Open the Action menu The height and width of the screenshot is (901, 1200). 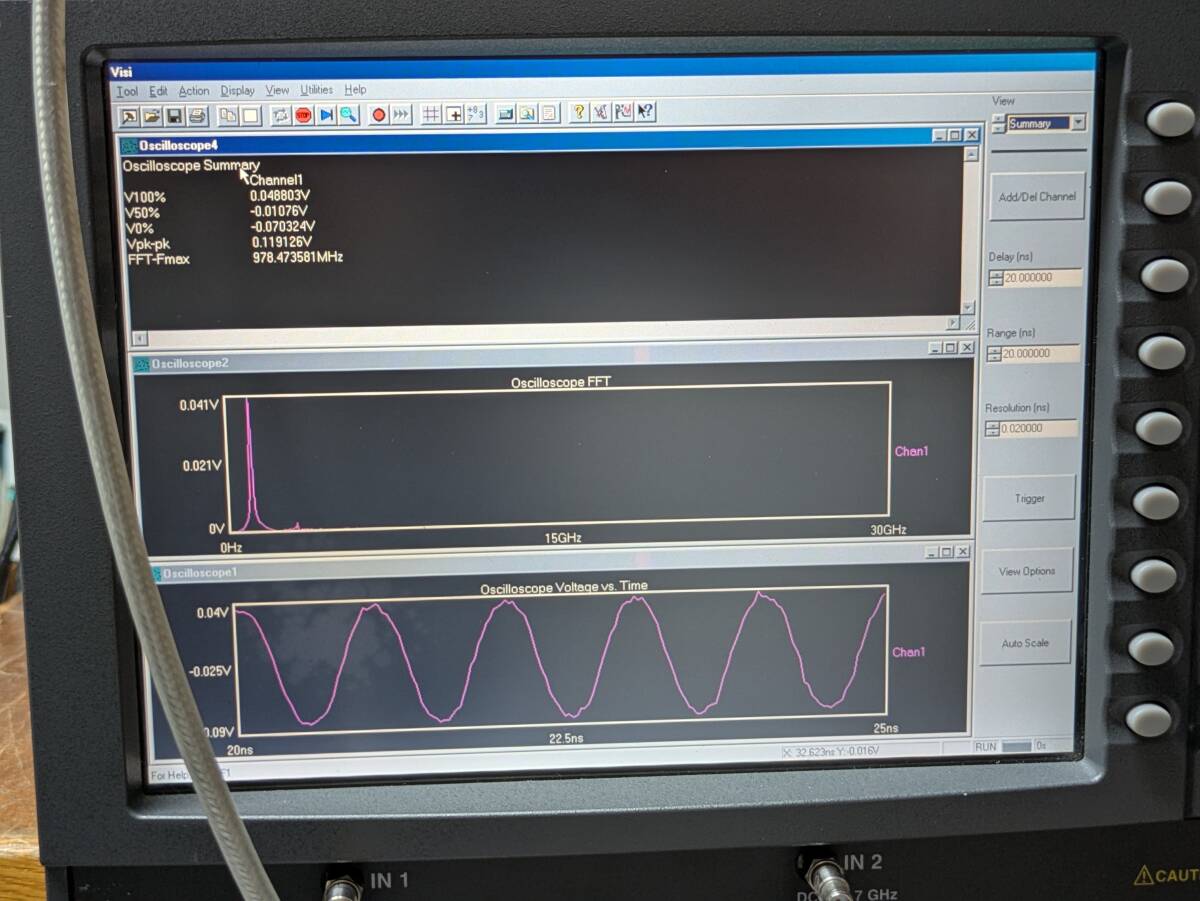pyautogui.click(x=194, y=91)
